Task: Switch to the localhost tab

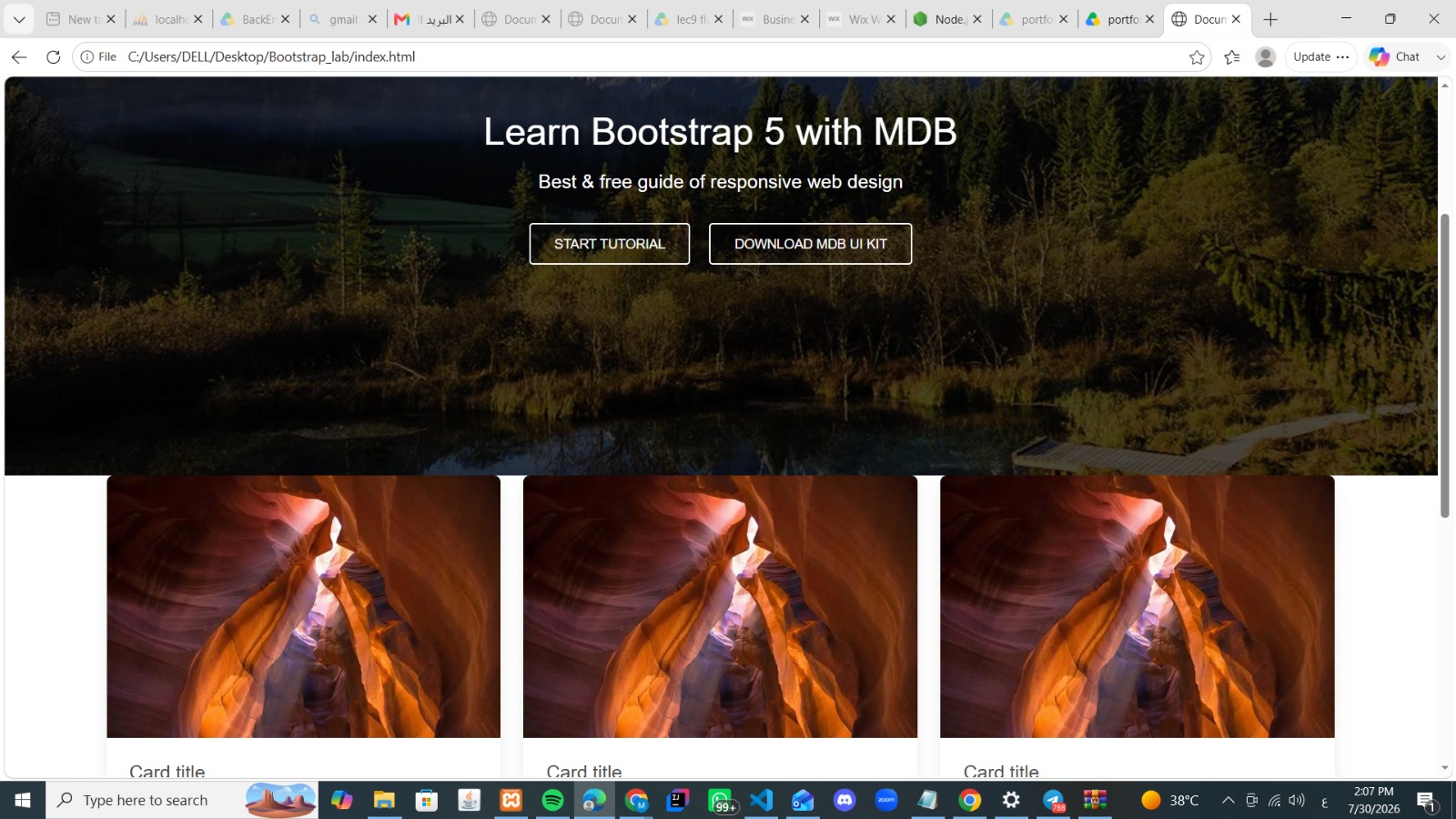Action: tap(168, 19)
